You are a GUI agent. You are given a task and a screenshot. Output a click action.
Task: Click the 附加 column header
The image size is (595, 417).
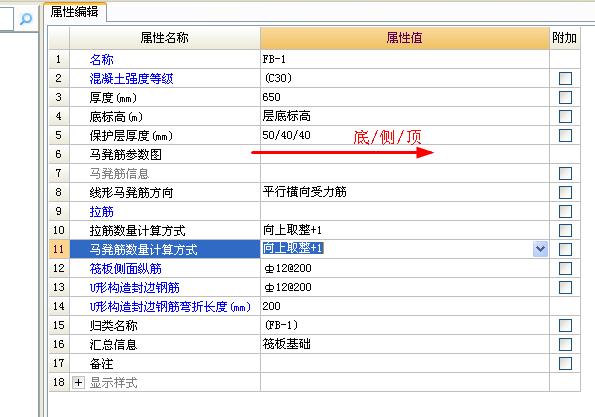pyautogui.click(x=565, y=38)
